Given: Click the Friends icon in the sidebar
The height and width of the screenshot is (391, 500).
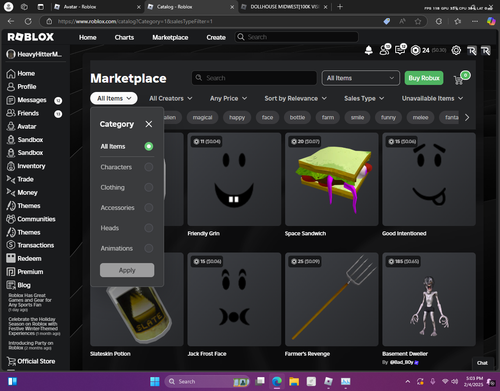Looking at the screenshot, I should click(x=11, y=113).
